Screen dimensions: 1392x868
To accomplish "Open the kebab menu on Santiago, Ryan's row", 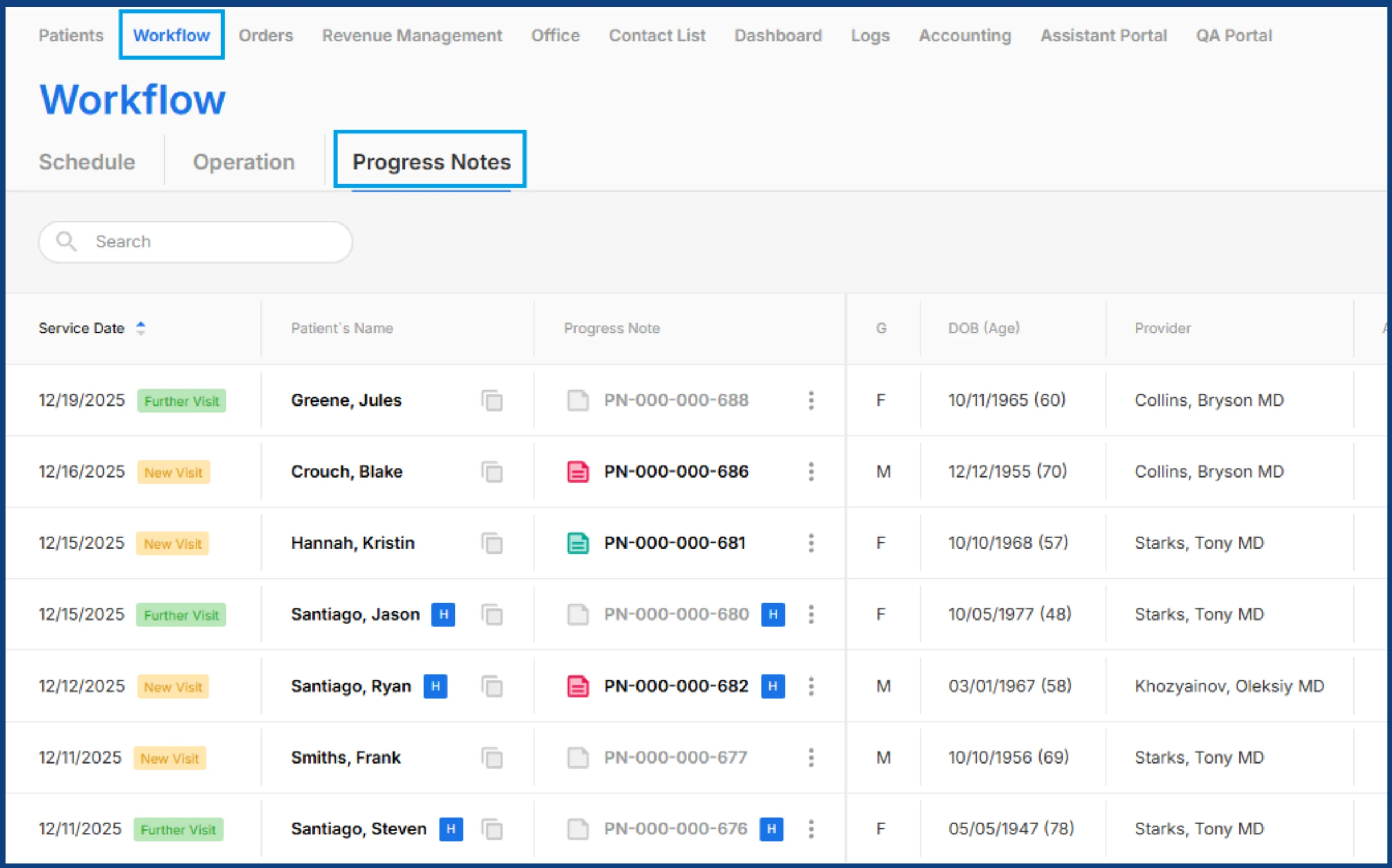I will pyautogui.click(x=811, y=686).
